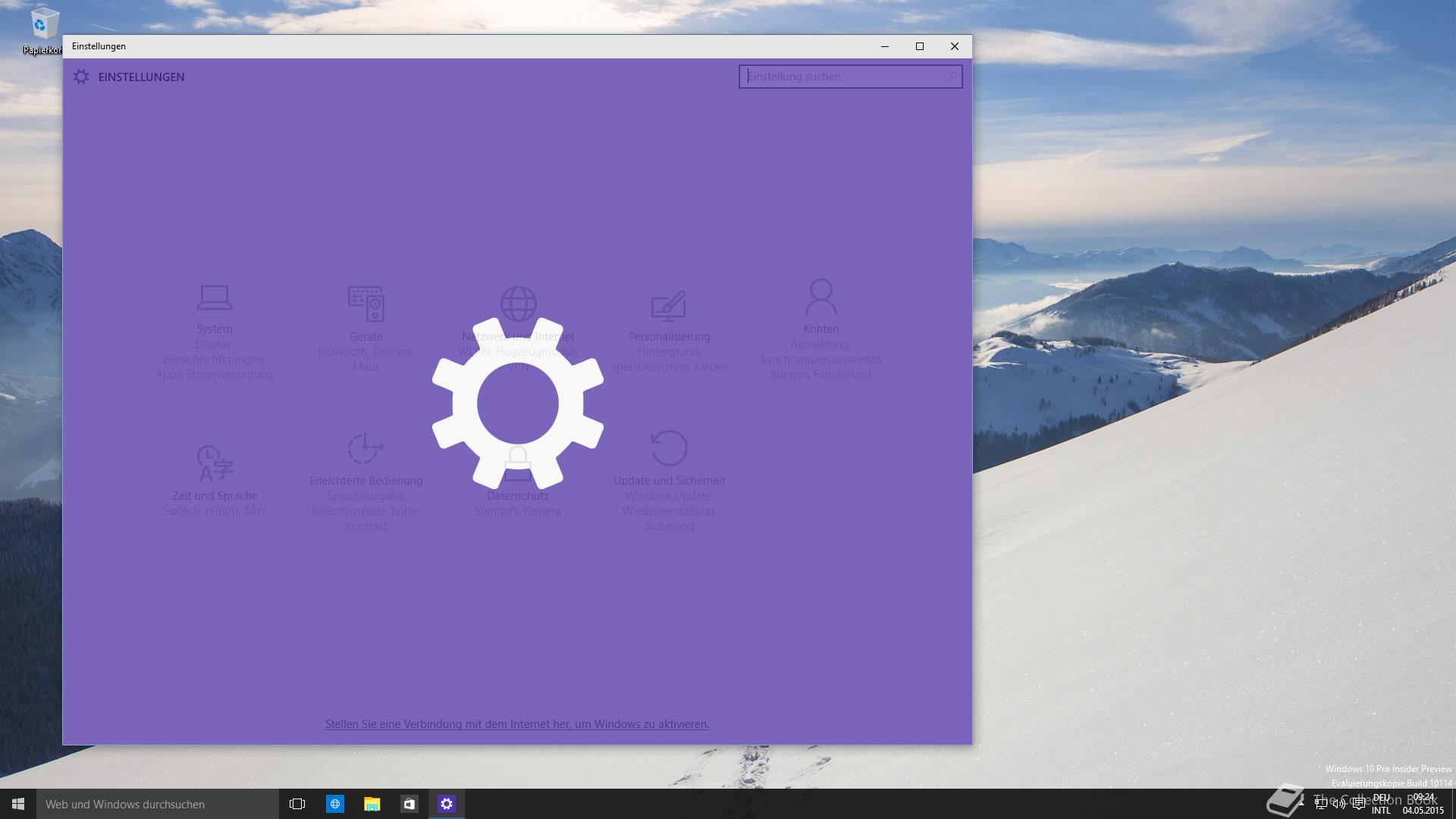
Task: Click the volume icon in system tray
Action: 1339,804
